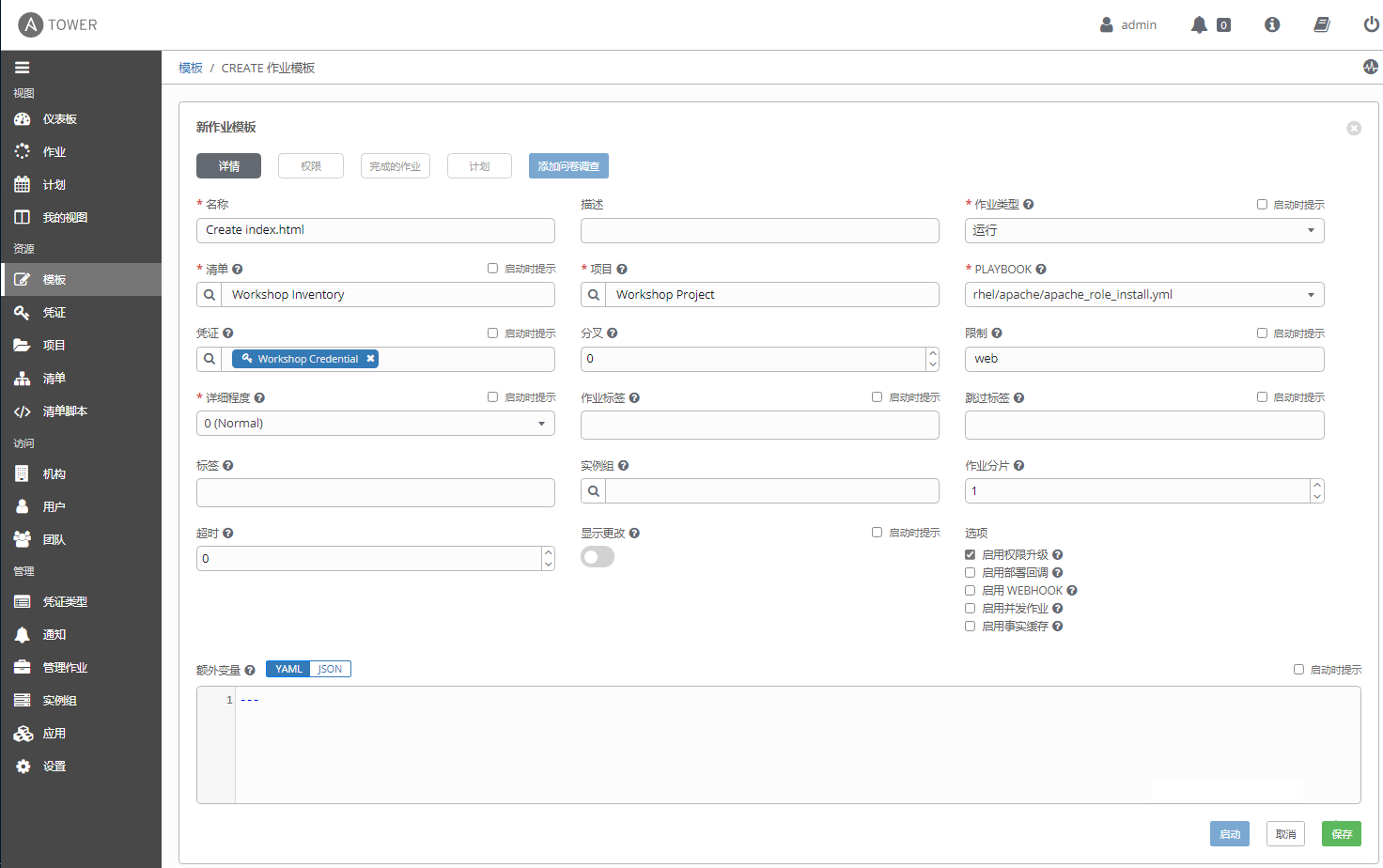Screen dimensions: 1383x868
Task: Show help for 清单 field
Action: [x=238, y=269]
